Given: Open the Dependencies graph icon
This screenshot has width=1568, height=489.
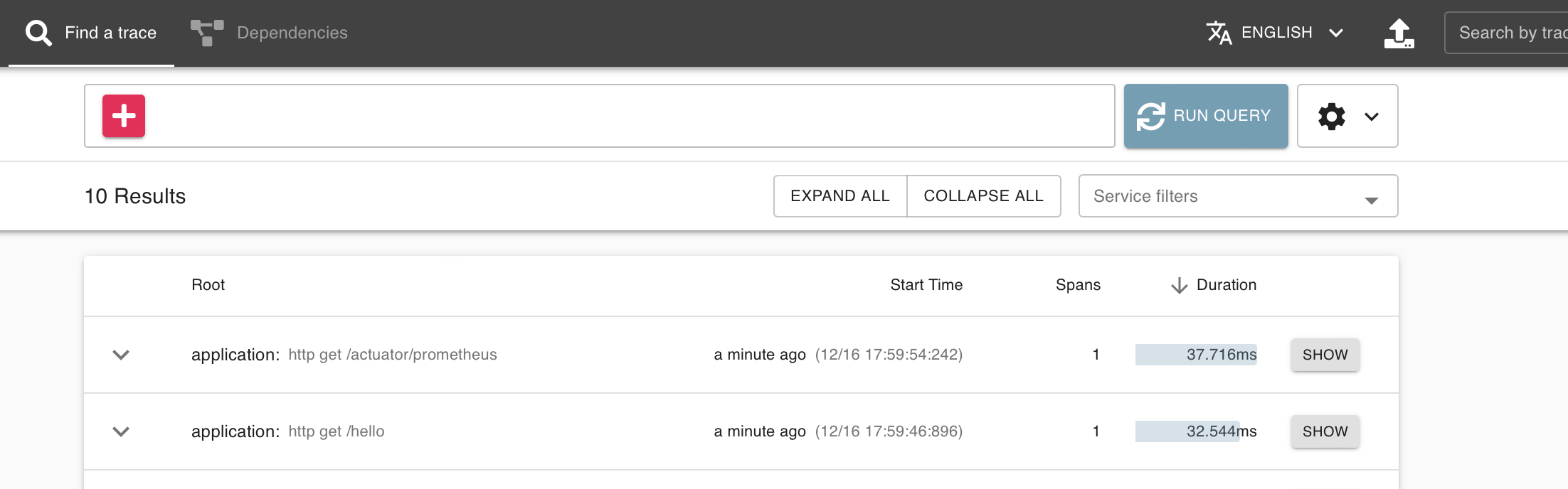Looking at the screenshot, I should [206, 32].
